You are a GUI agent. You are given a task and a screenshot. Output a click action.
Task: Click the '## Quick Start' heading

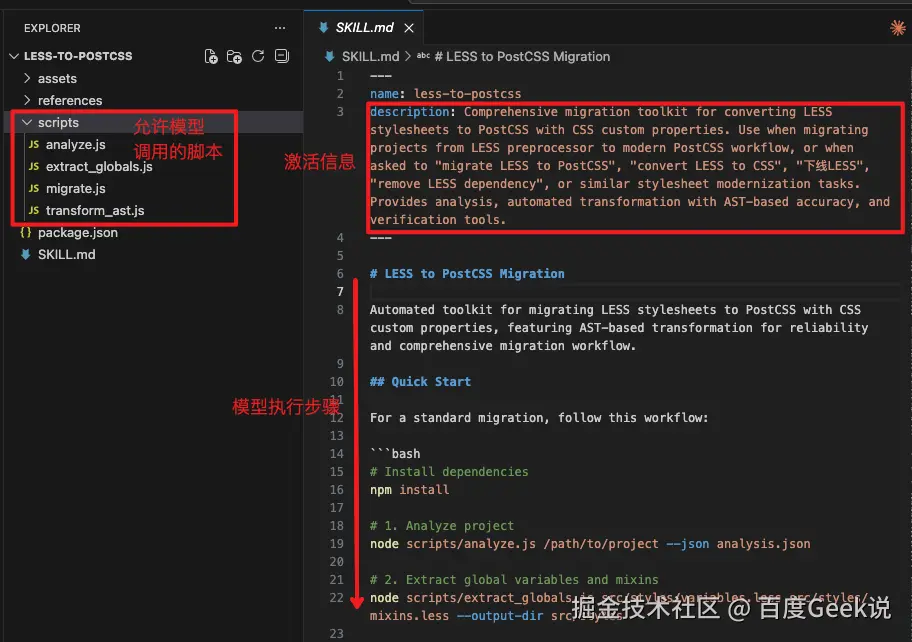421,382
